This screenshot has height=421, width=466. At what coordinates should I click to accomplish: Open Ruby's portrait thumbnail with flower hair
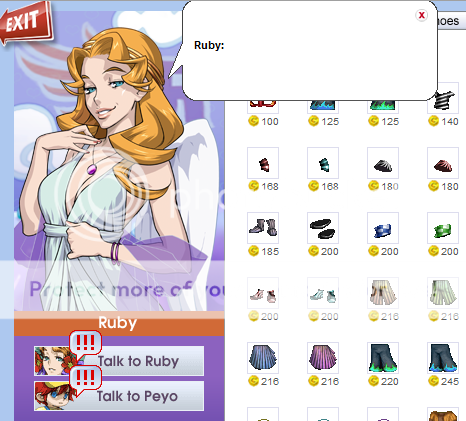pyautogui.click(x=53, y=361)
